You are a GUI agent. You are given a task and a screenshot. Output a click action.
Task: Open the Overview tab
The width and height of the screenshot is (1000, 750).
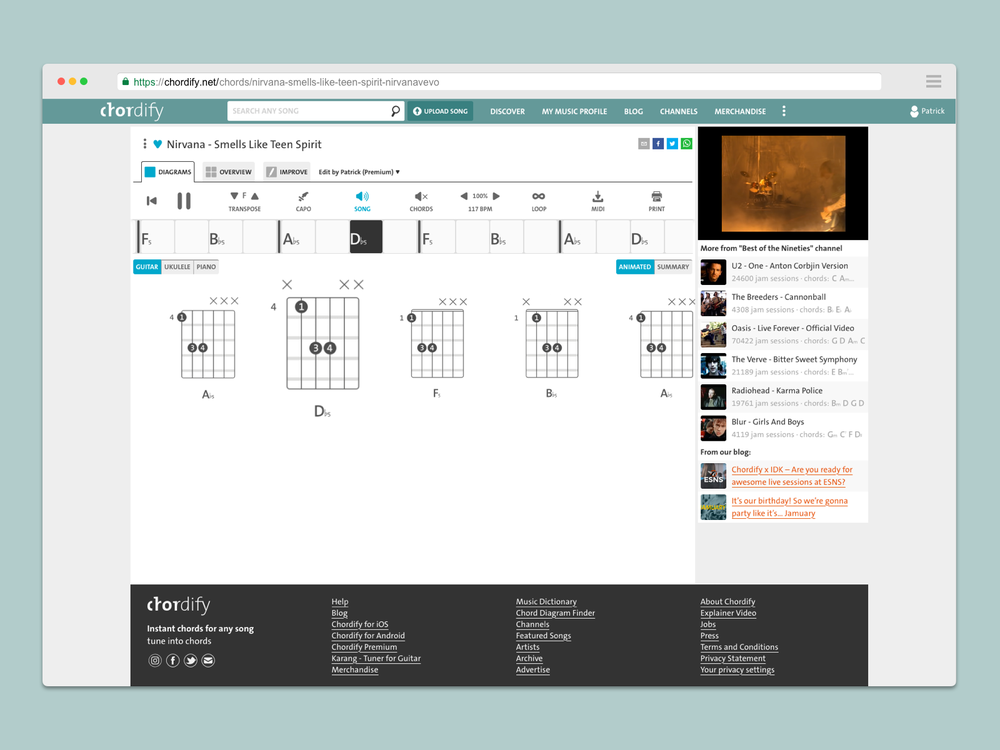229,172
